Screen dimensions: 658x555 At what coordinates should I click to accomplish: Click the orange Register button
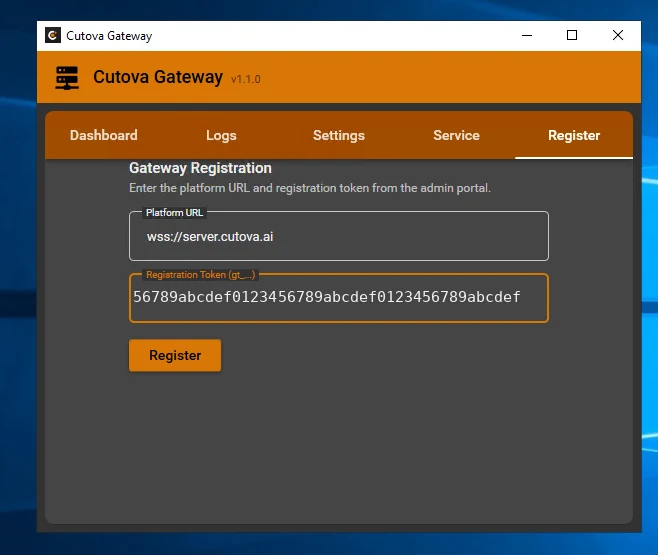point(175,355)
